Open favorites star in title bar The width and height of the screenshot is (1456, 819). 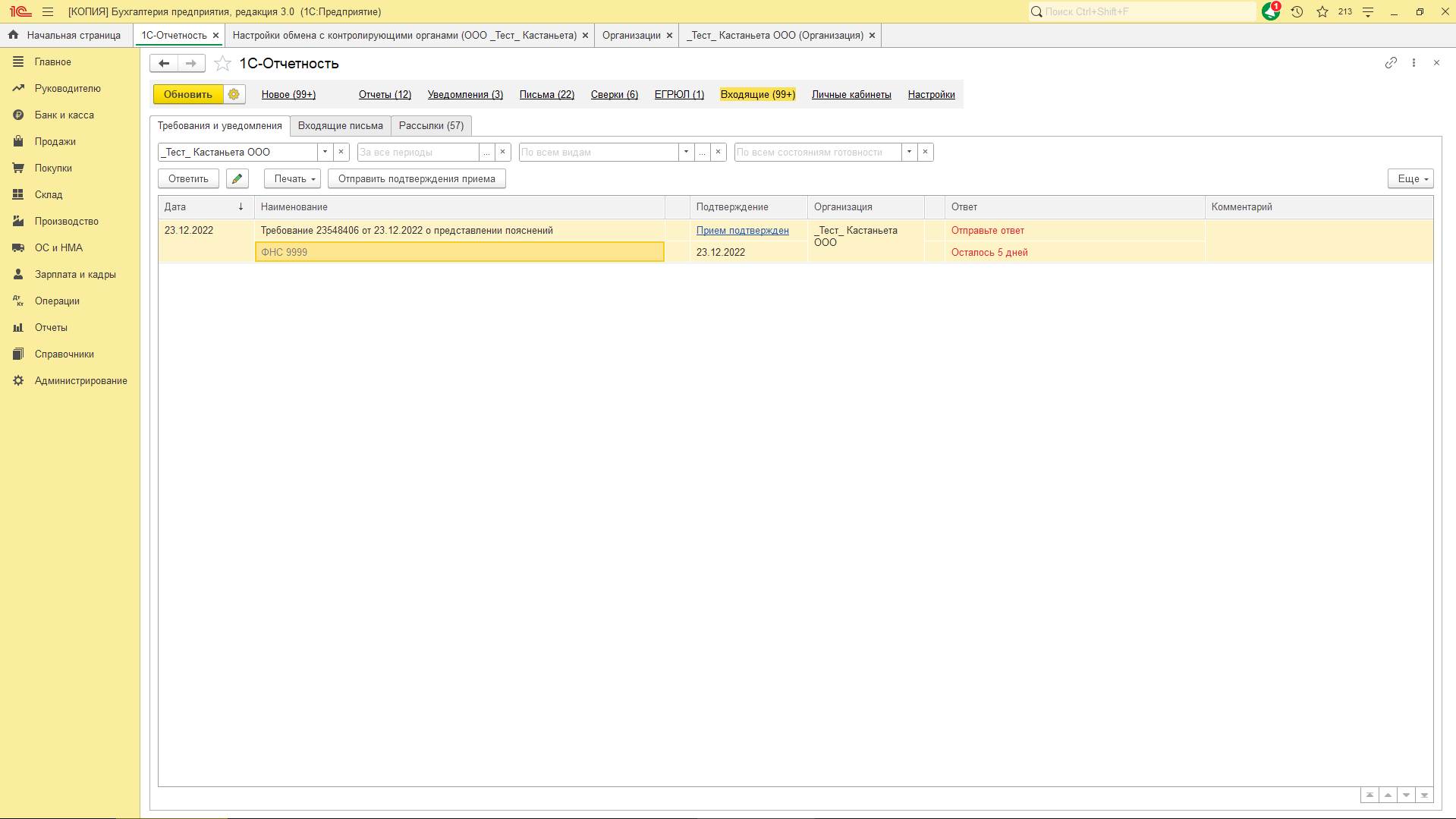[1322, 11]
